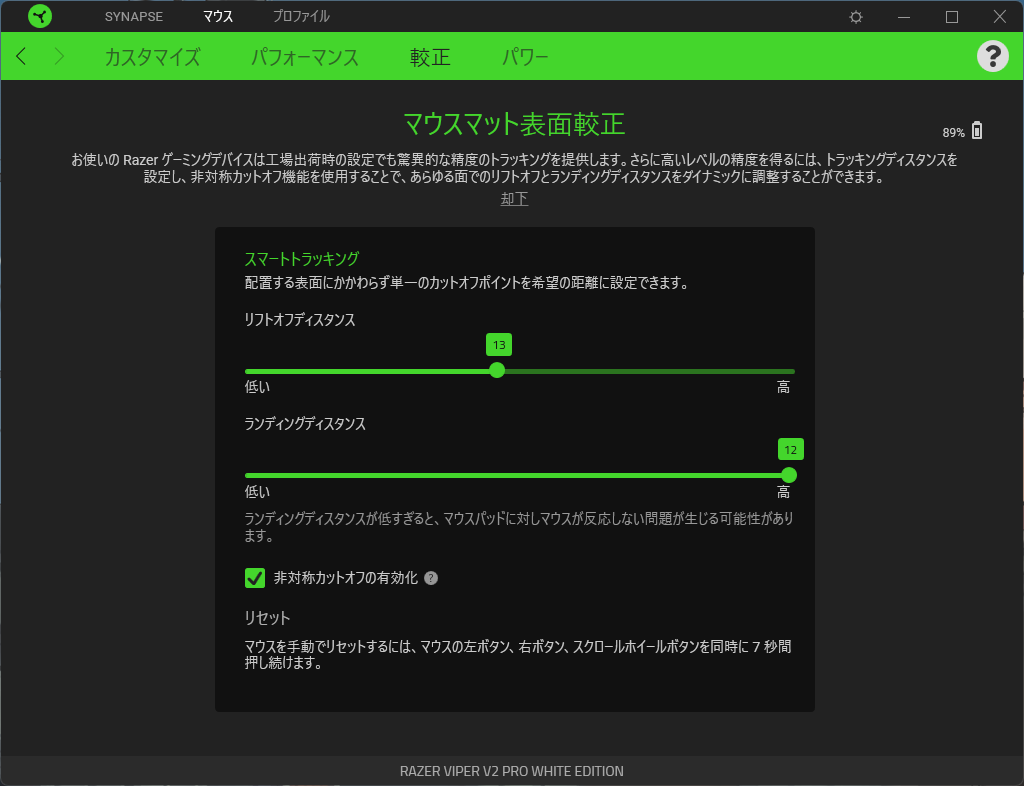Uncheck 非対称カットオフの有効化 checkbox
Image resolution: width=1024 pixels, height=786 pixels.
click(255, 578)
